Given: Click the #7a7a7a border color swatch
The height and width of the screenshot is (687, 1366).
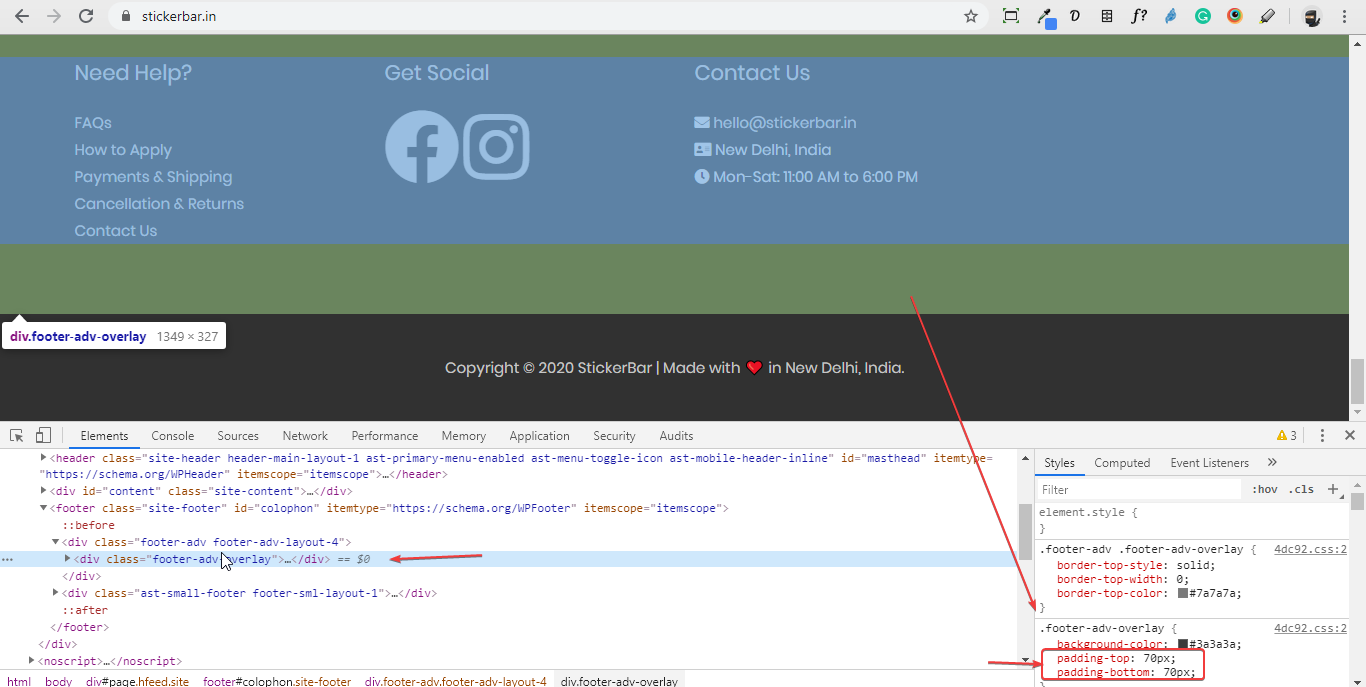Looking at the screenshot, I should pyautogui.click(x=1183, y=593).
